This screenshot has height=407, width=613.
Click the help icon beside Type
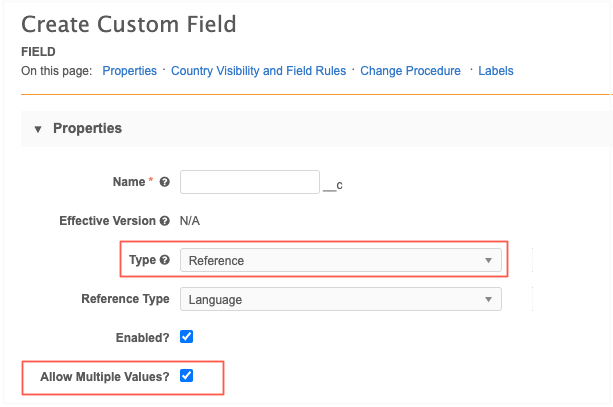[x=164, y=260]
